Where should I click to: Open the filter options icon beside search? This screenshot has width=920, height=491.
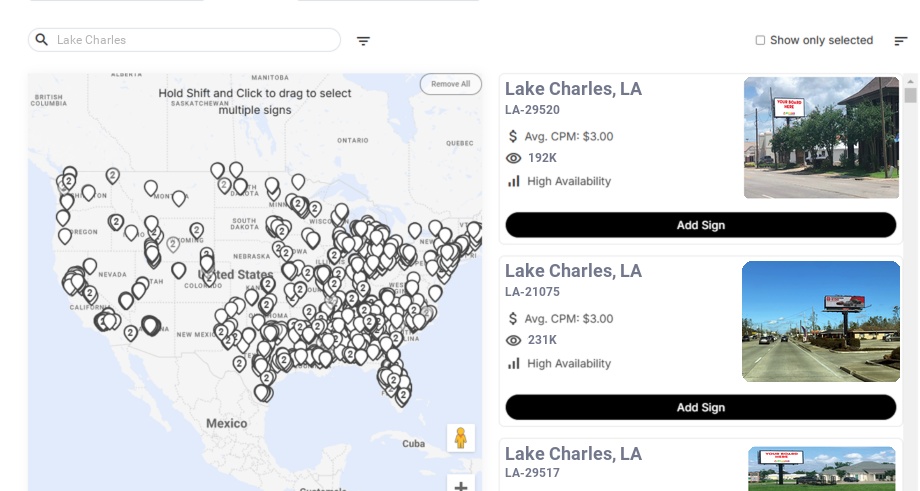tap(363, 41)
